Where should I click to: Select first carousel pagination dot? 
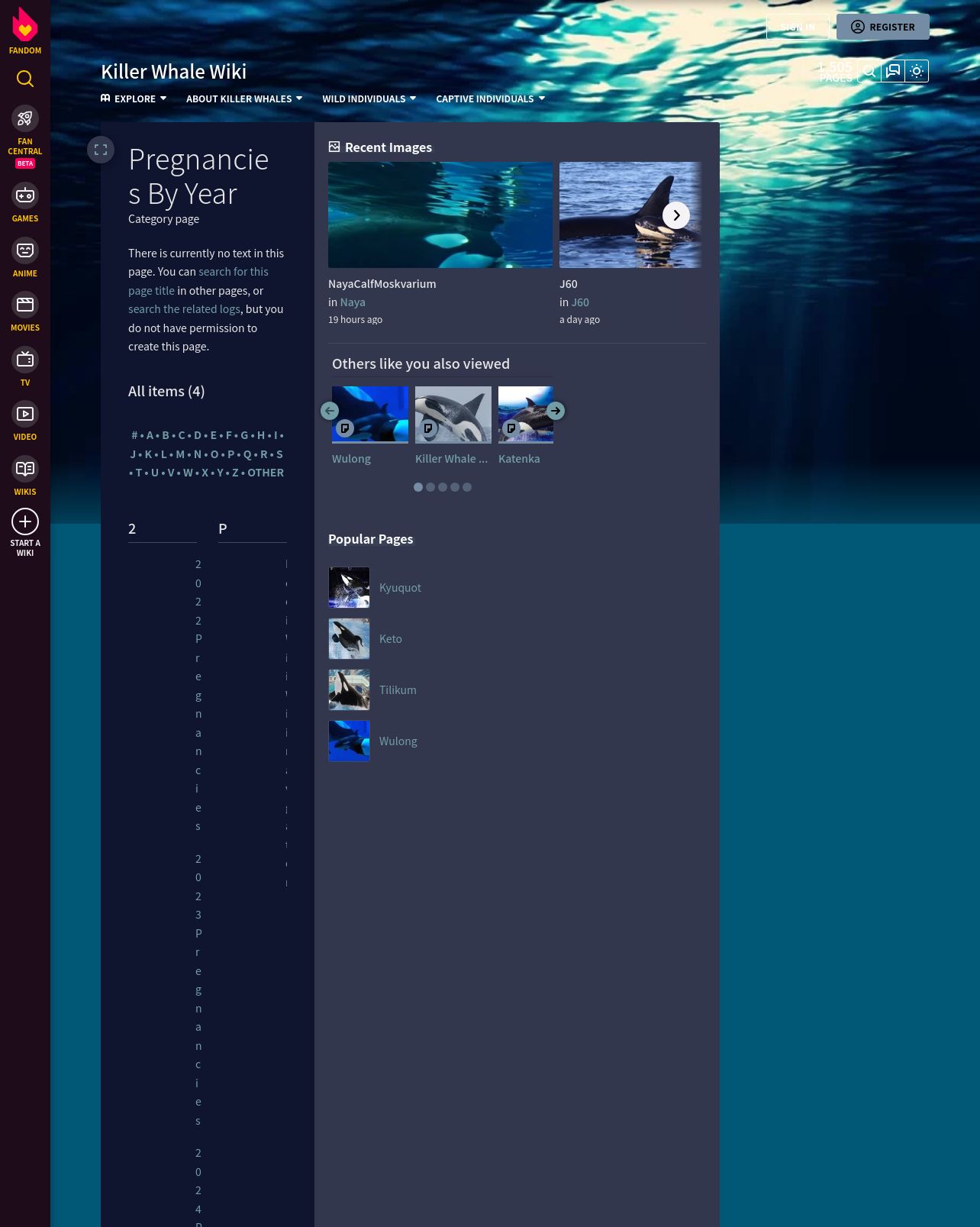click(x=418, y=487)
